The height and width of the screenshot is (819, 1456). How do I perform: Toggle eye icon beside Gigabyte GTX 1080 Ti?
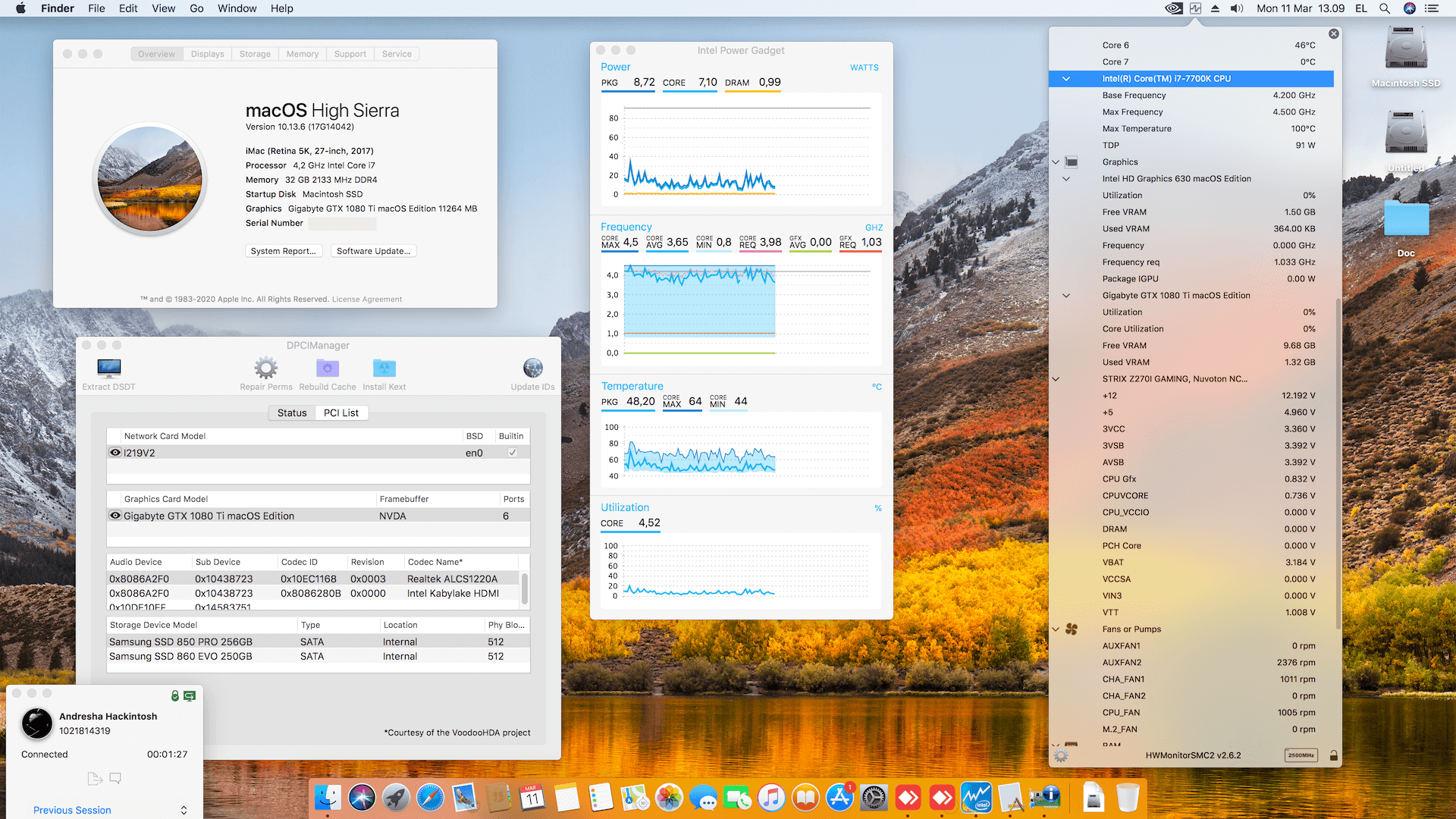(x=115, y=516)
